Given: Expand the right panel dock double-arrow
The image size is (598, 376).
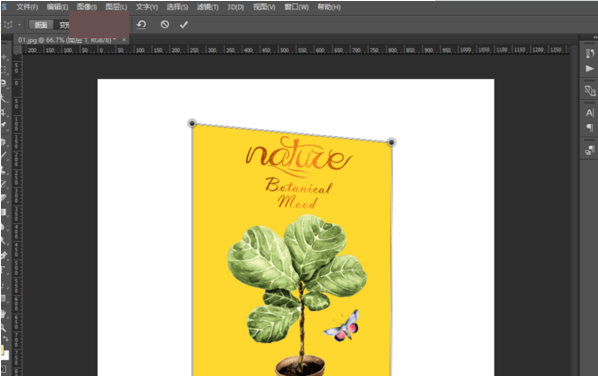Looking at the screenshot, I should (595, 37).
